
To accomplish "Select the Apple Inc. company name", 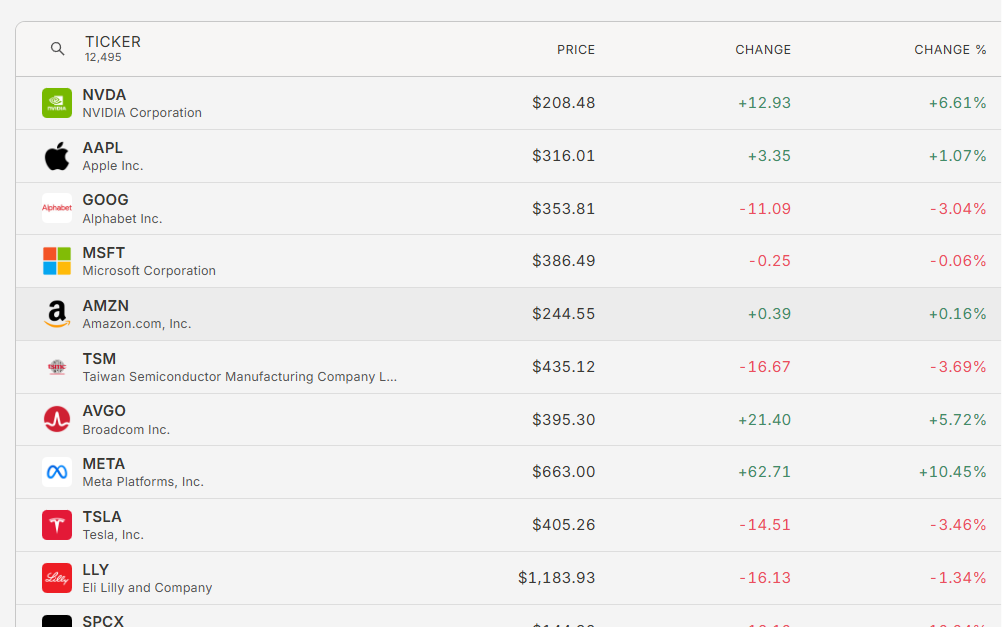I will (112, 166).
